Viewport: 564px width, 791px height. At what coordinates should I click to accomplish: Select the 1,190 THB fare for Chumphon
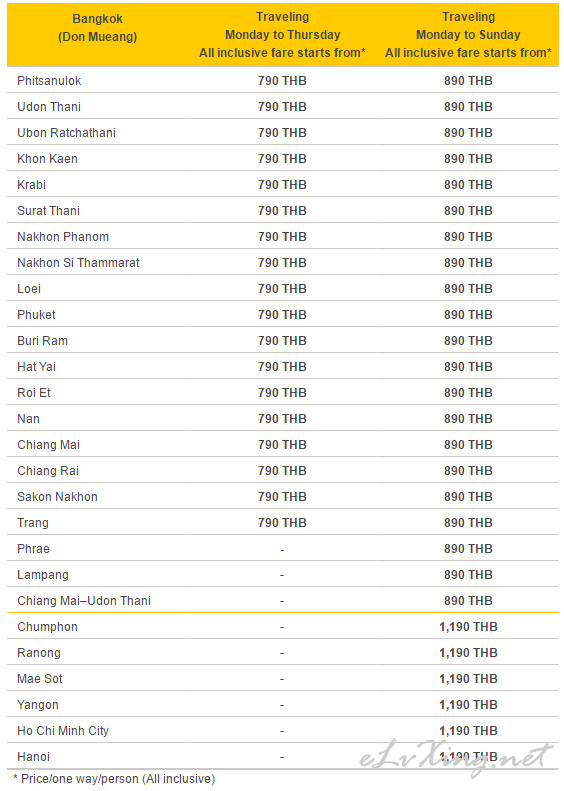pyautogui.click(x=469, y=627)
